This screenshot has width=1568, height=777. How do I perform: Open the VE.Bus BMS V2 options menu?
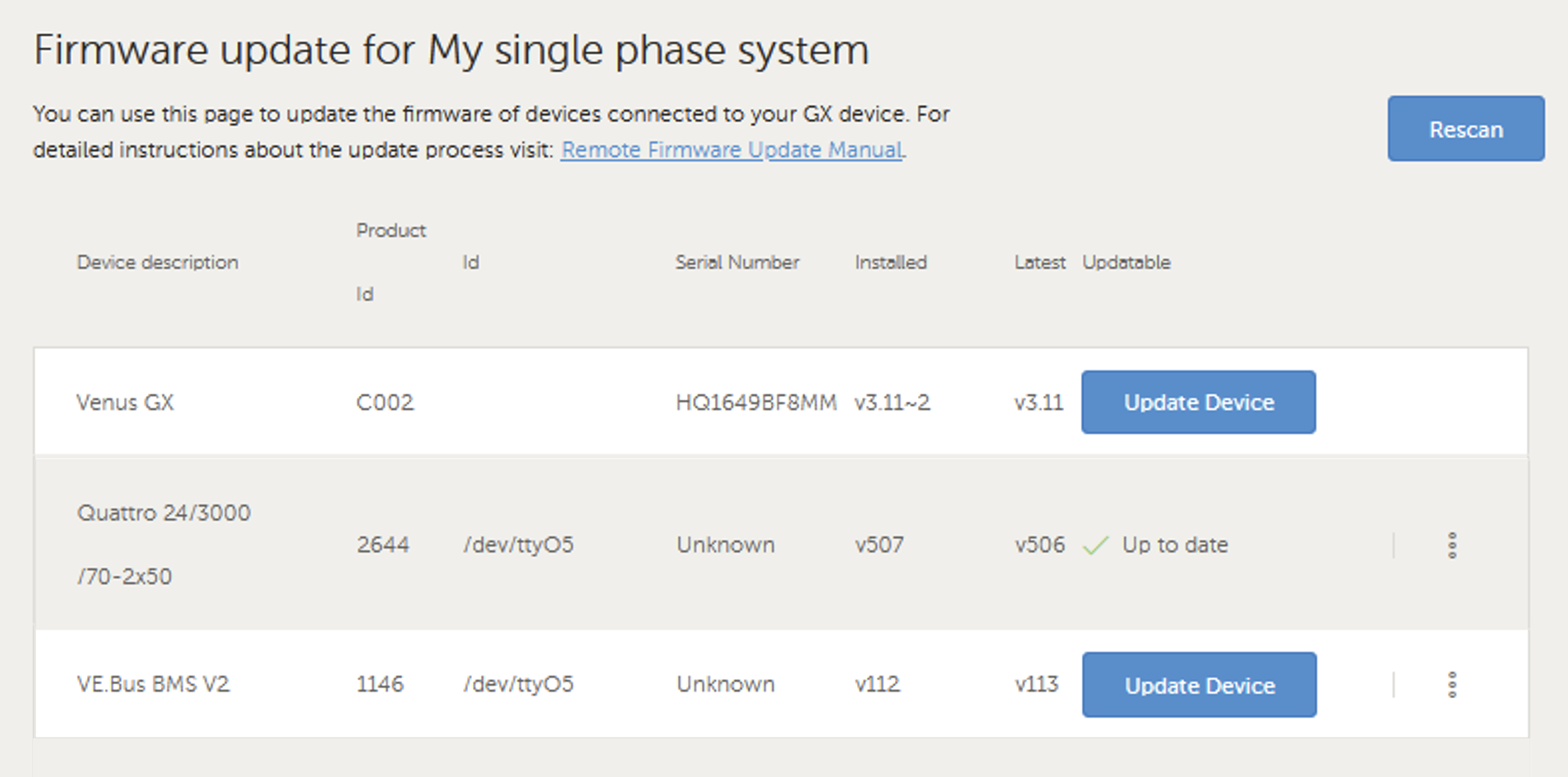pyautogui.click(x=1451, y=684)
